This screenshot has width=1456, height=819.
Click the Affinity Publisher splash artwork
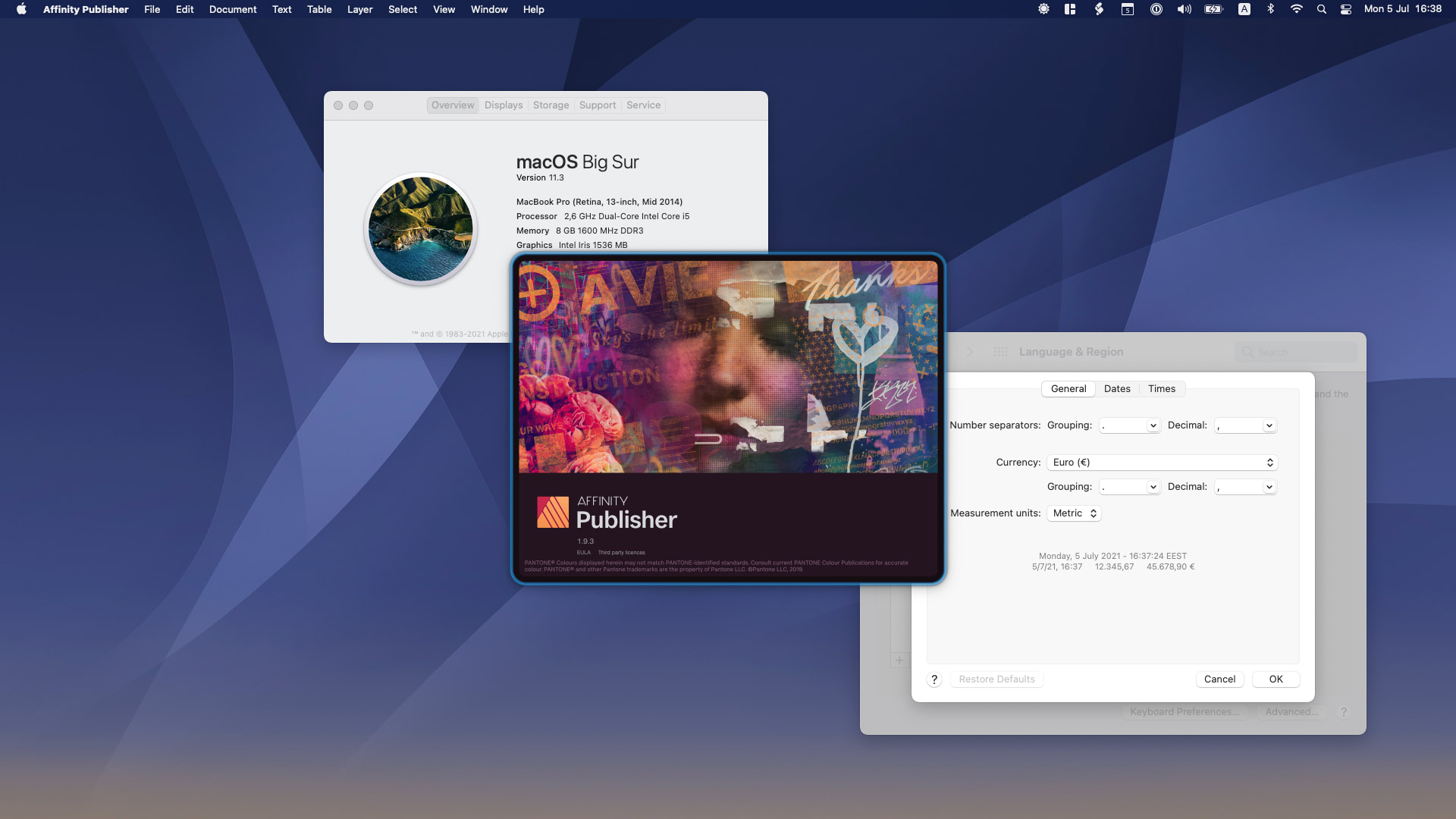click(728, 367)
